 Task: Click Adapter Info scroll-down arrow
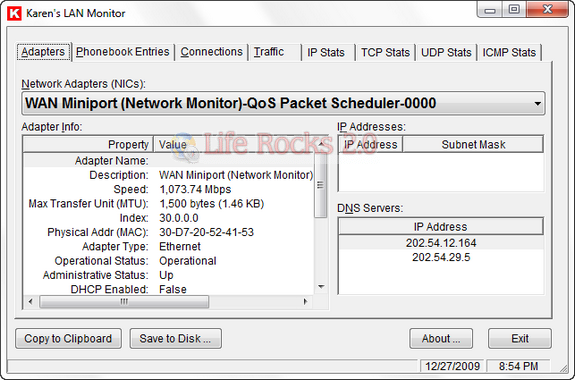(321, 287)
